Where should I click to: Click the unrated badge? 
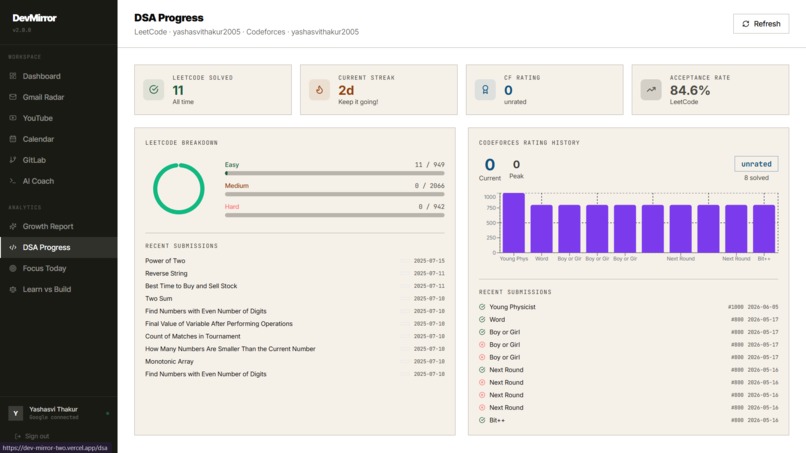point(756,164)
